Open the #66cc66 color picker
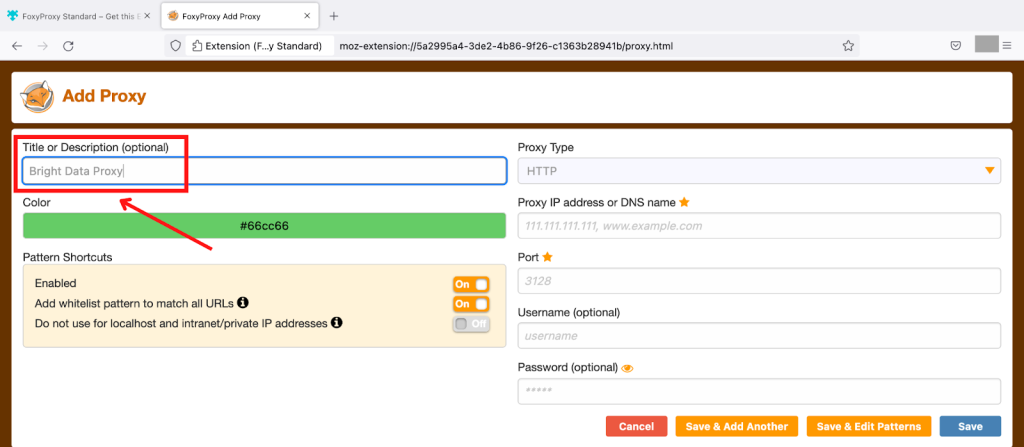 [264, 225]
